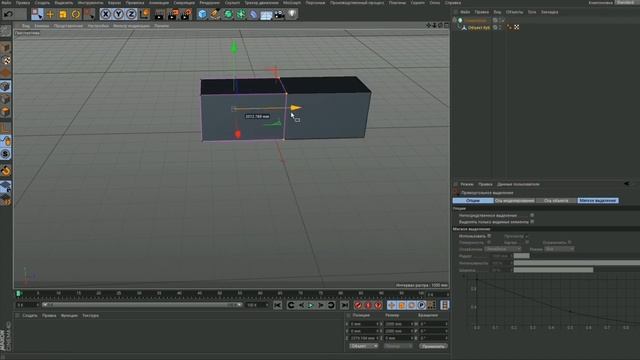Image resolution: width=640 pixels, height=360 pixels.
Task: Click the render view clapper icon
Action: point(160,14)
